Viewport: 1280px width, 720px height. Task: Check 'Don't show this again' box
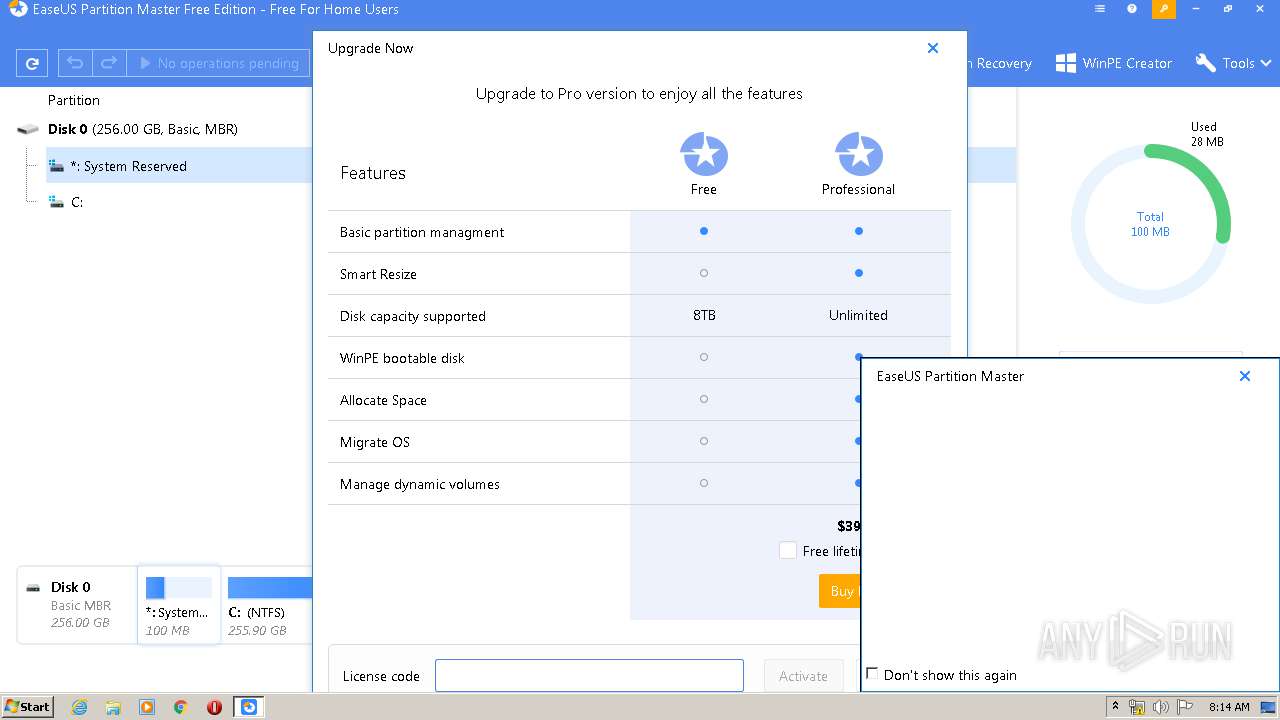[872, 674]
